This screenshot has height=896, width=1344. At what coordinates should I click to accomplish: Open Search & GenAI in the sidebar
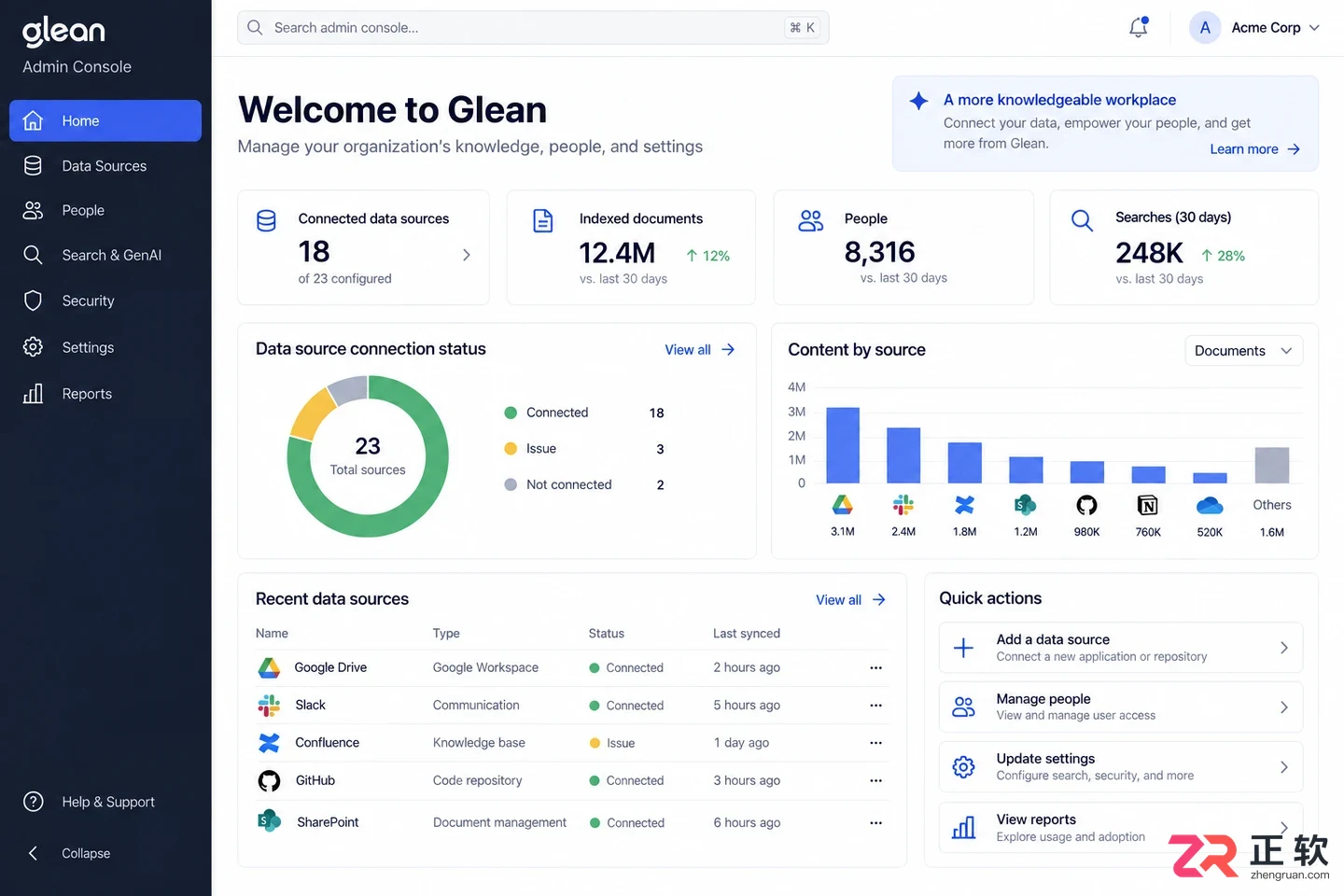click(x=105, y=255)
